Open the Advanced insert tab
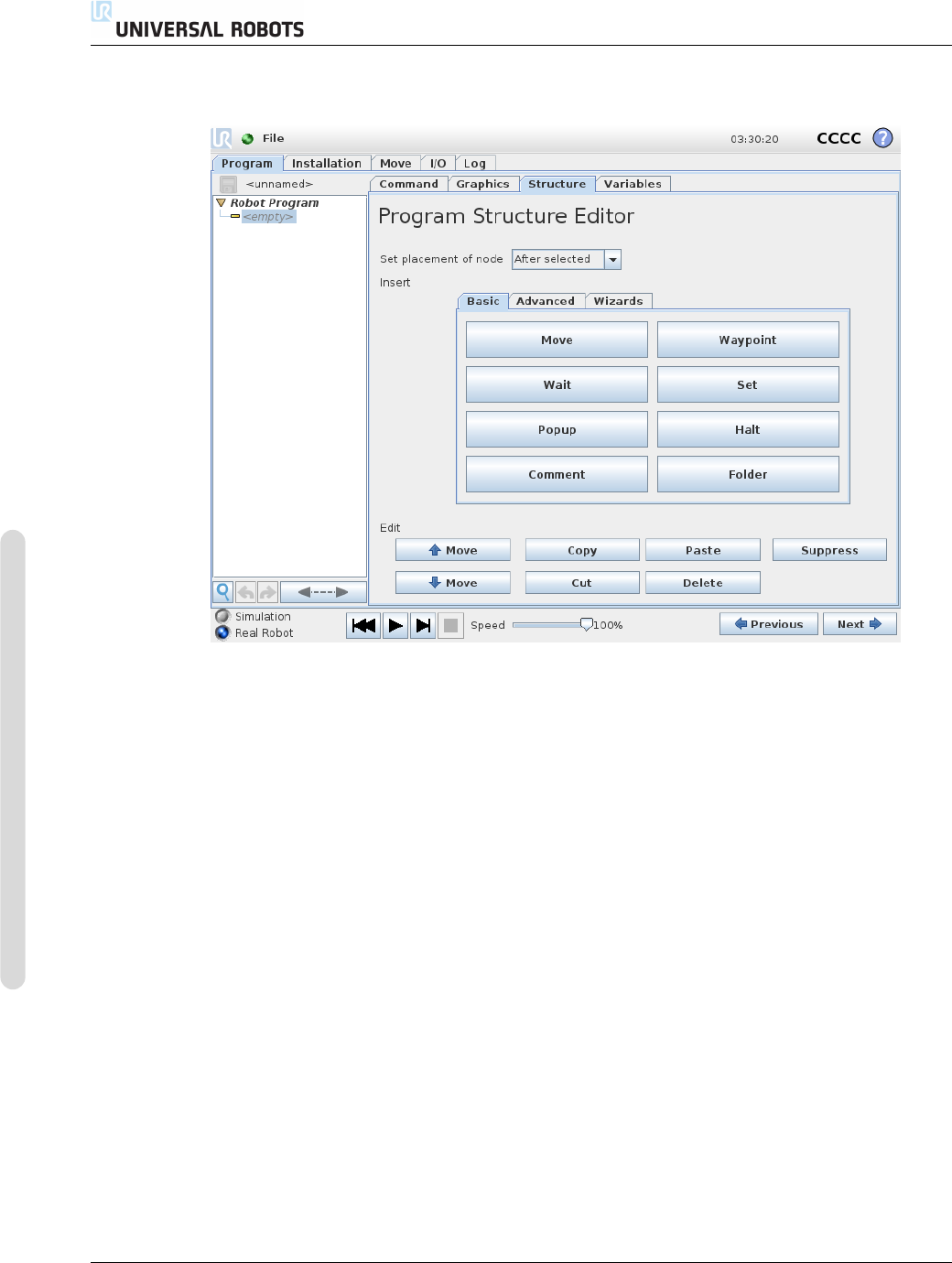 [546, 301]
